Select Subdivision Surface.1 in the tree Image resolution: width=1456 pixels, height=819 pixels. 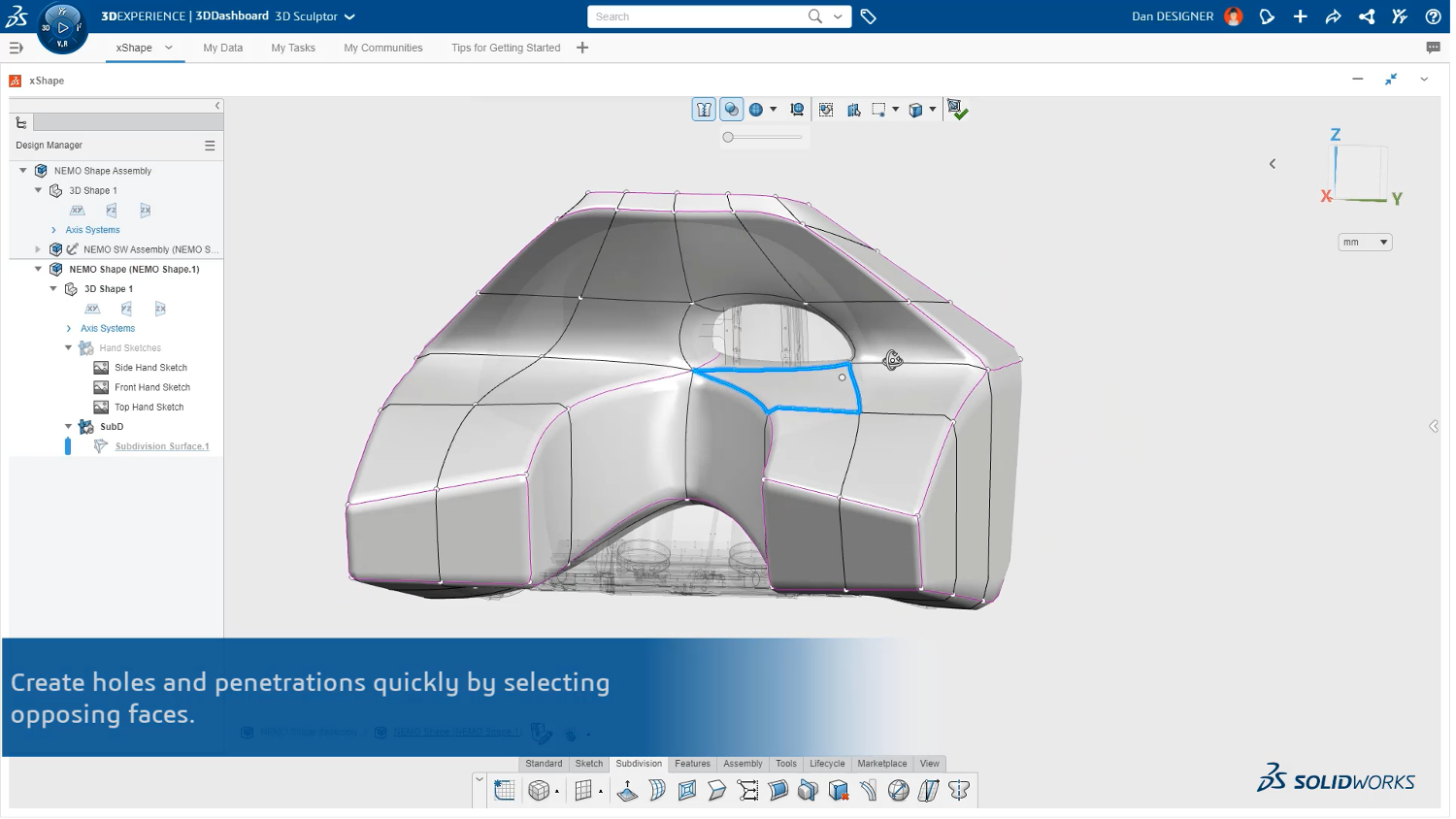pos(162,447)
